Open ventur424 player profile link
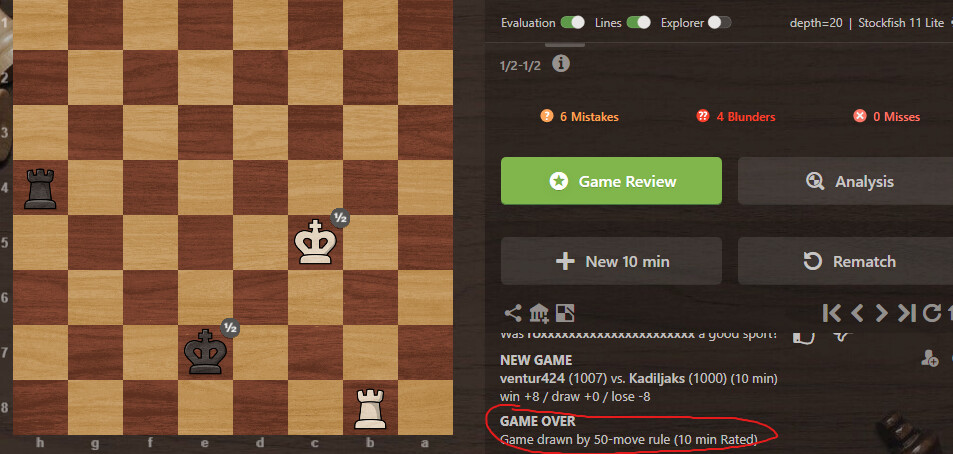 click(x=533, y=379)
